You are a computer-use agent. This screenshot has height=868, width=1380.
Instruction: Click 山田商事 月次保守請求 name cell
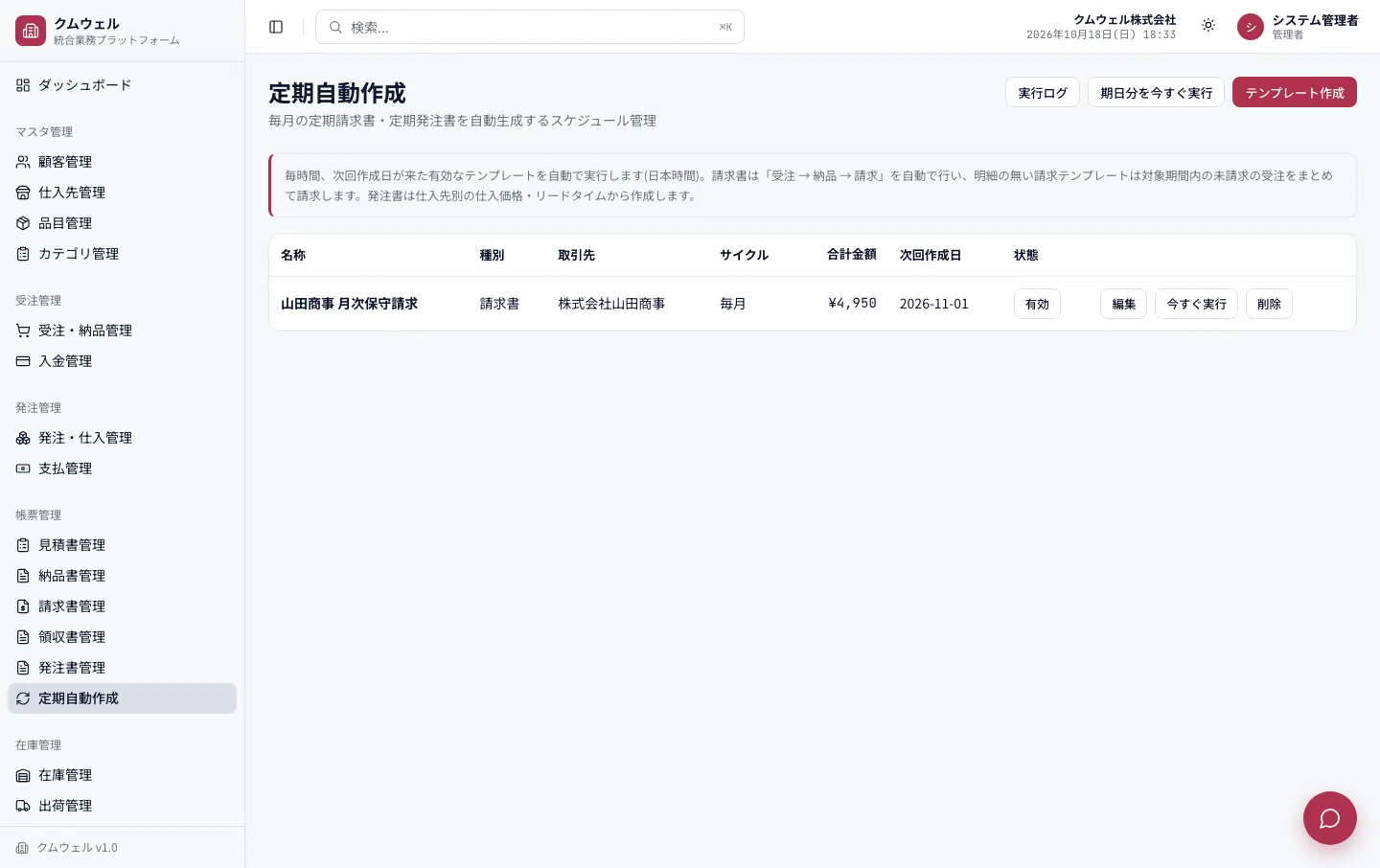[x=349, y=304]
